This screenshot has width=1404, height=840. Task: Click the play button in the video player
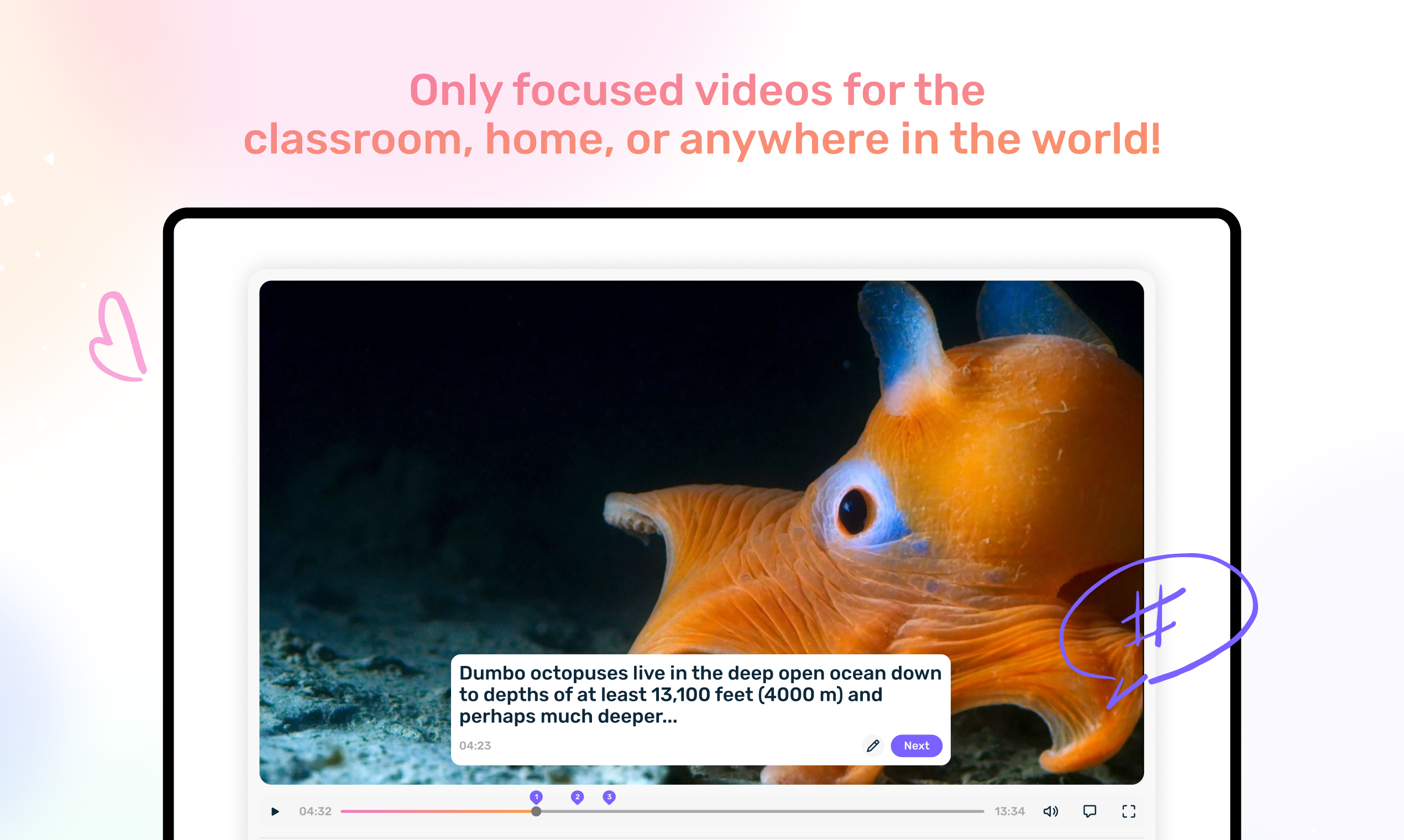pyautogui.click(x=275, y=811)
